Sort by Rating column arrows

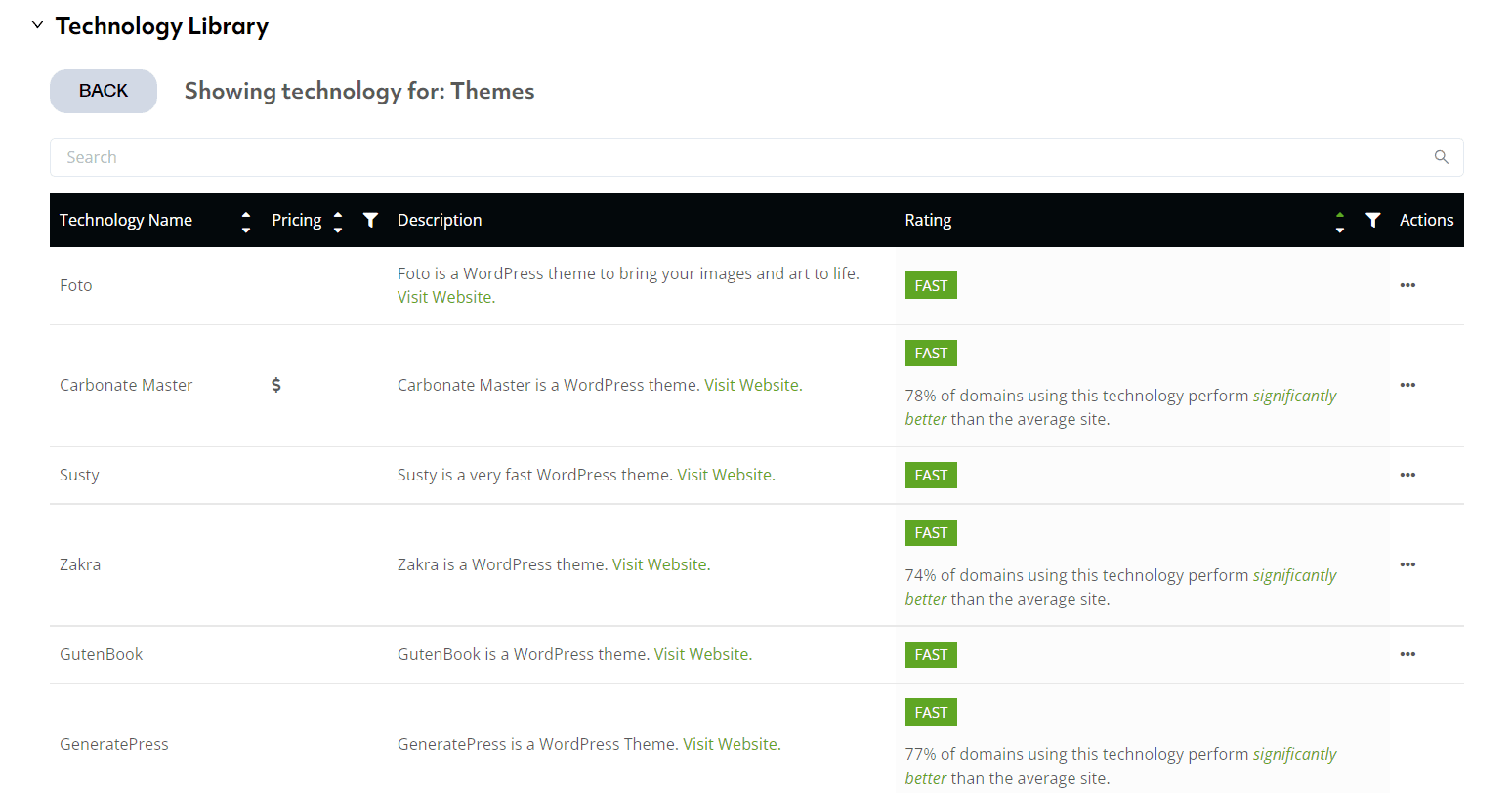coord(1340,221)
